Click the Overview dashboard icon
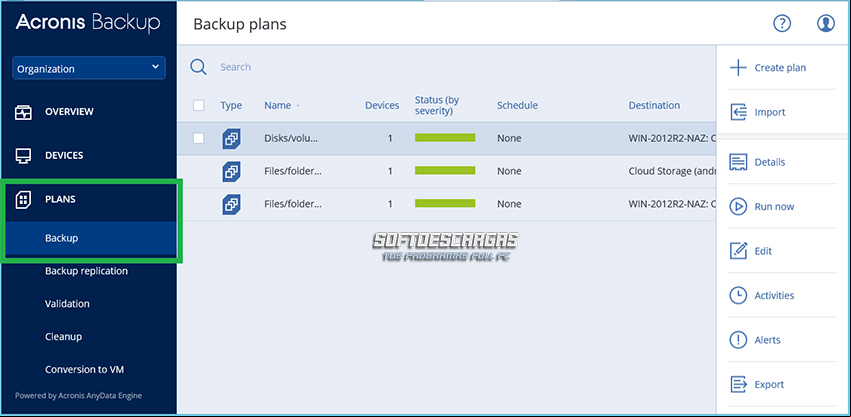This screenshot has width=851, height=417. [x=23, y=112]
